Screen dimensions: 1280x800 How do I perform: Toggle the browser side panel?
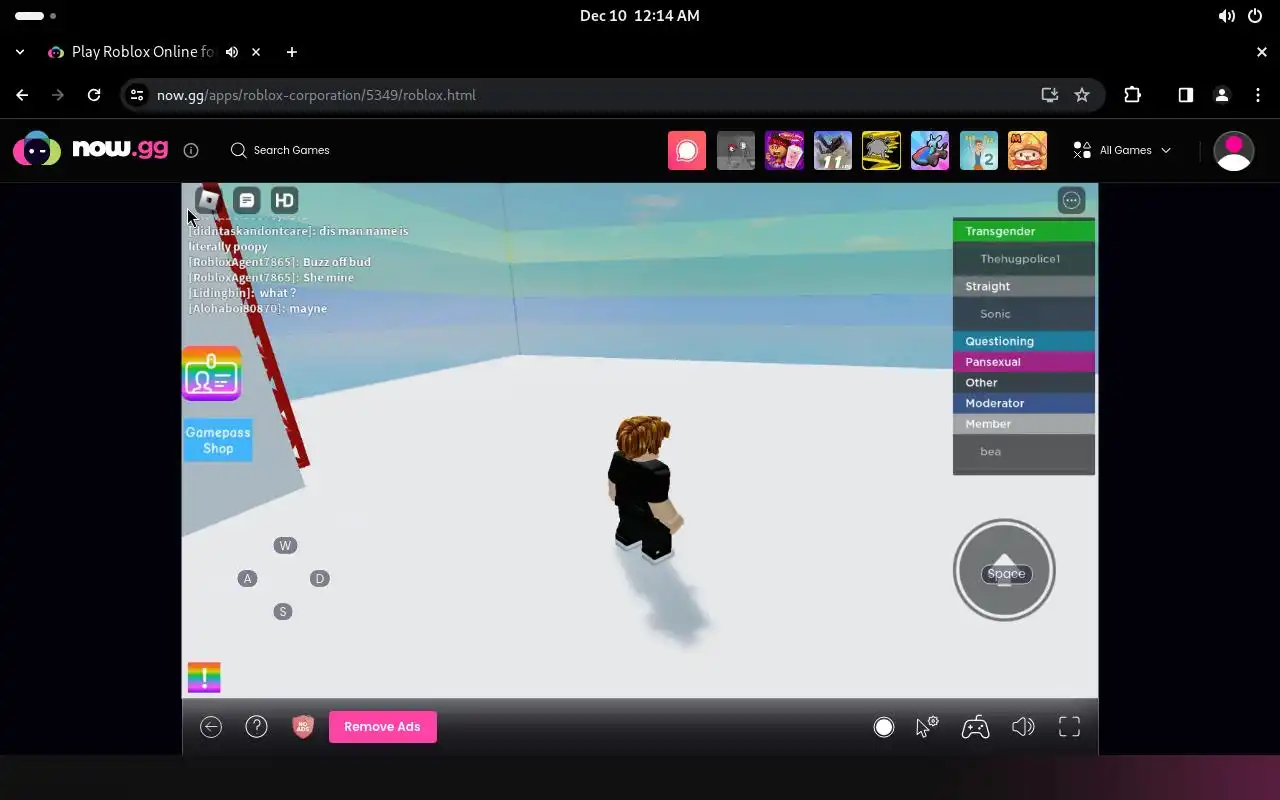pyautogui.click(x=1185, y=95)
